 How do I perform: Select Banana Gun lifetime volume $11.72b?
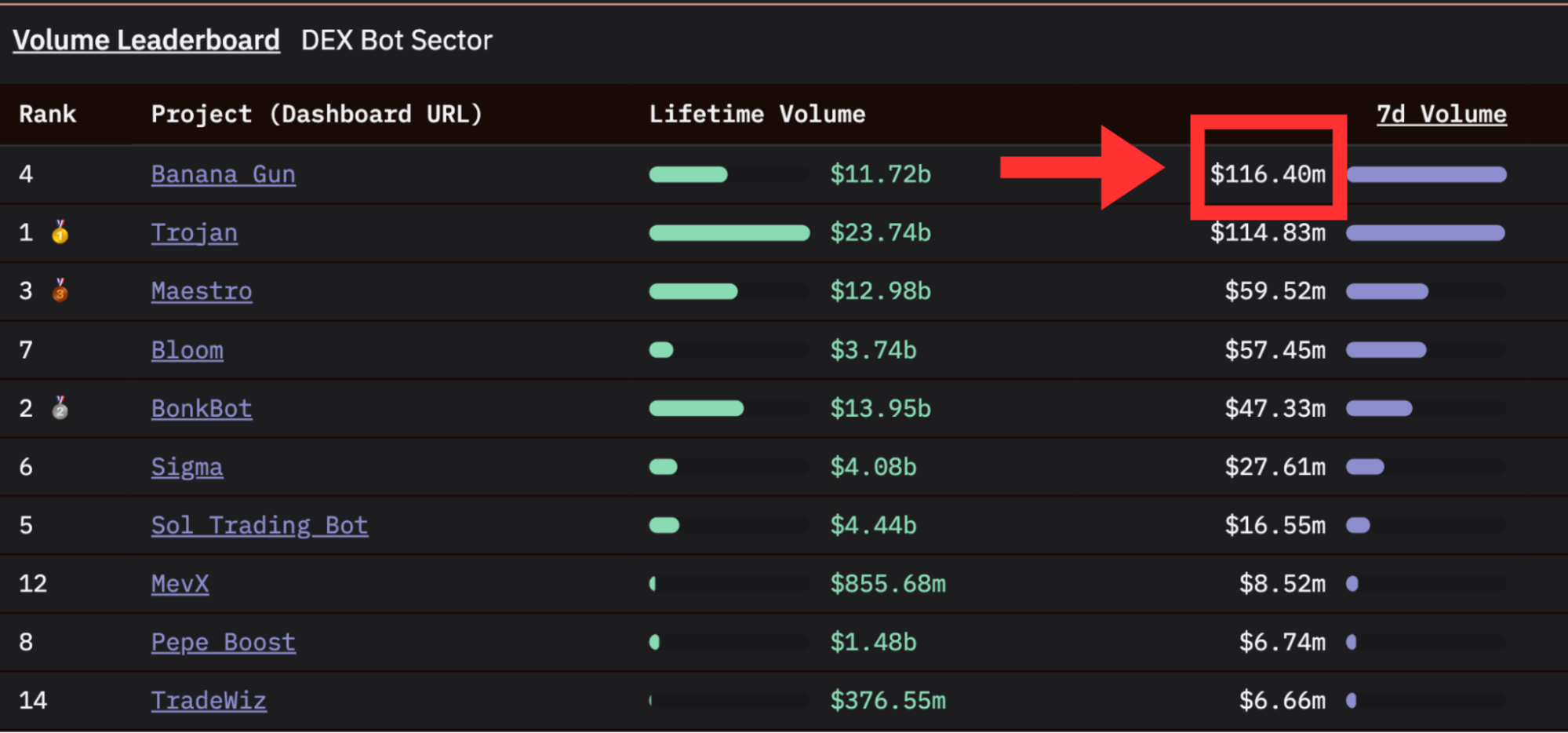coord(880,173)
